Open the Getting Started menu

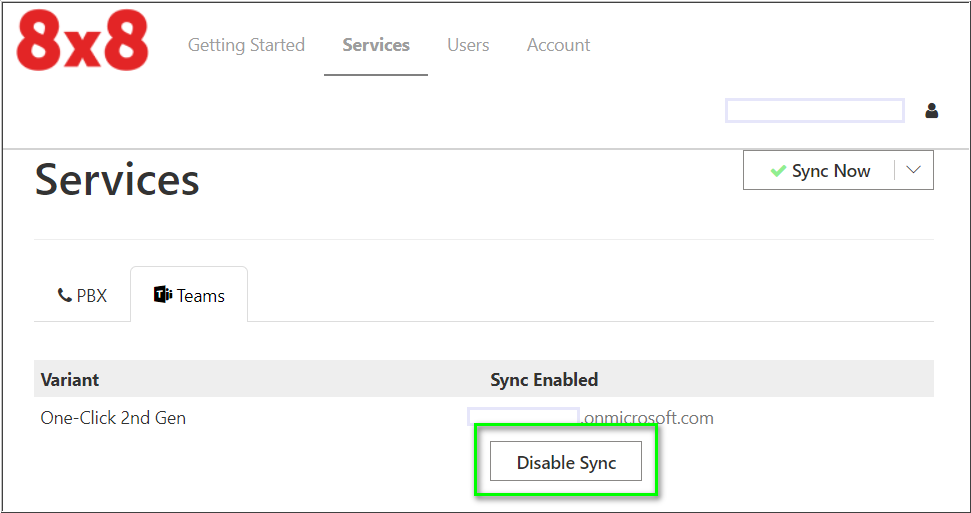point(246,45)
